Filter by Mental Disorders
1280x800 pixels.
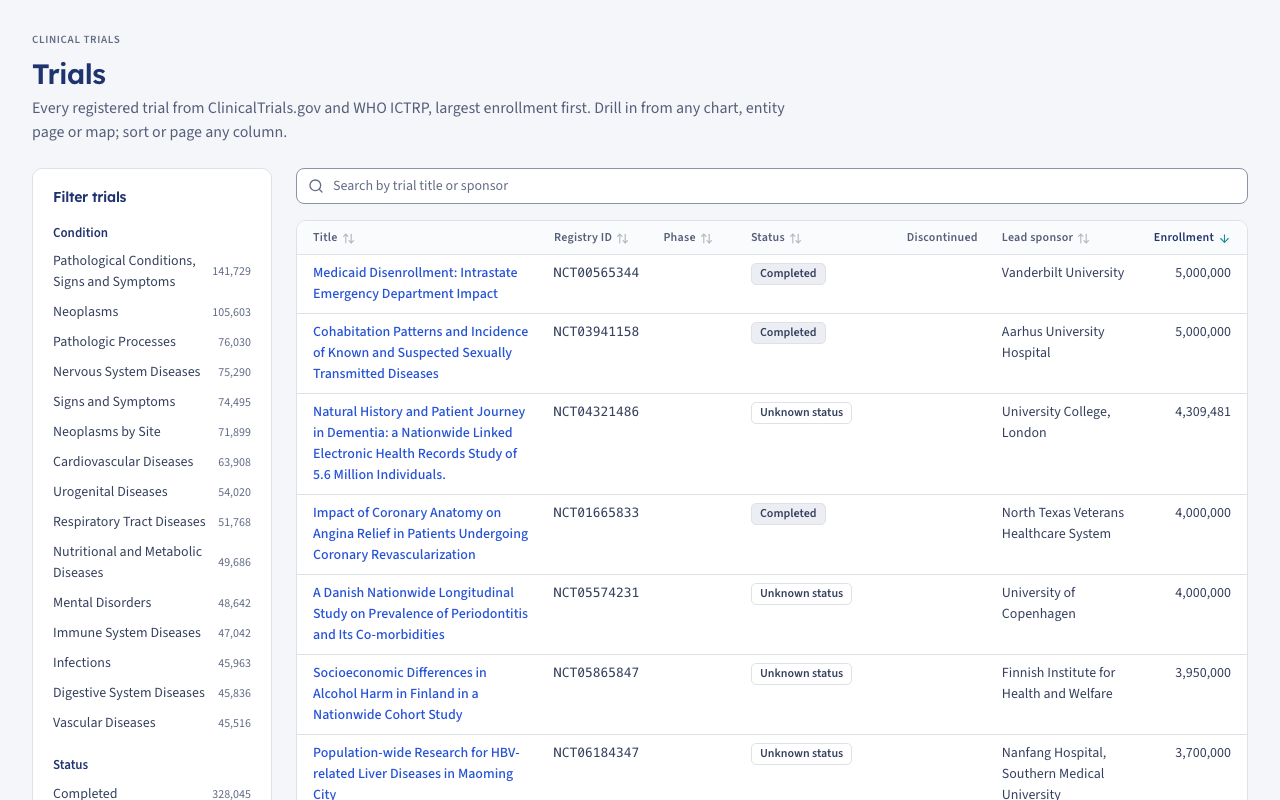tap(152, 603)
